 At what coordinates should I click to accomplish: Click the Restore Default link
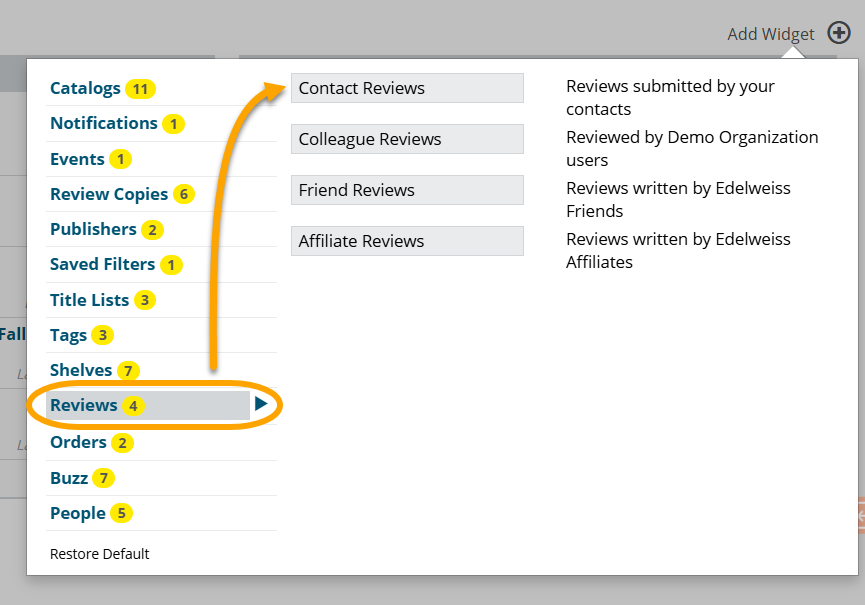[99, 554]
